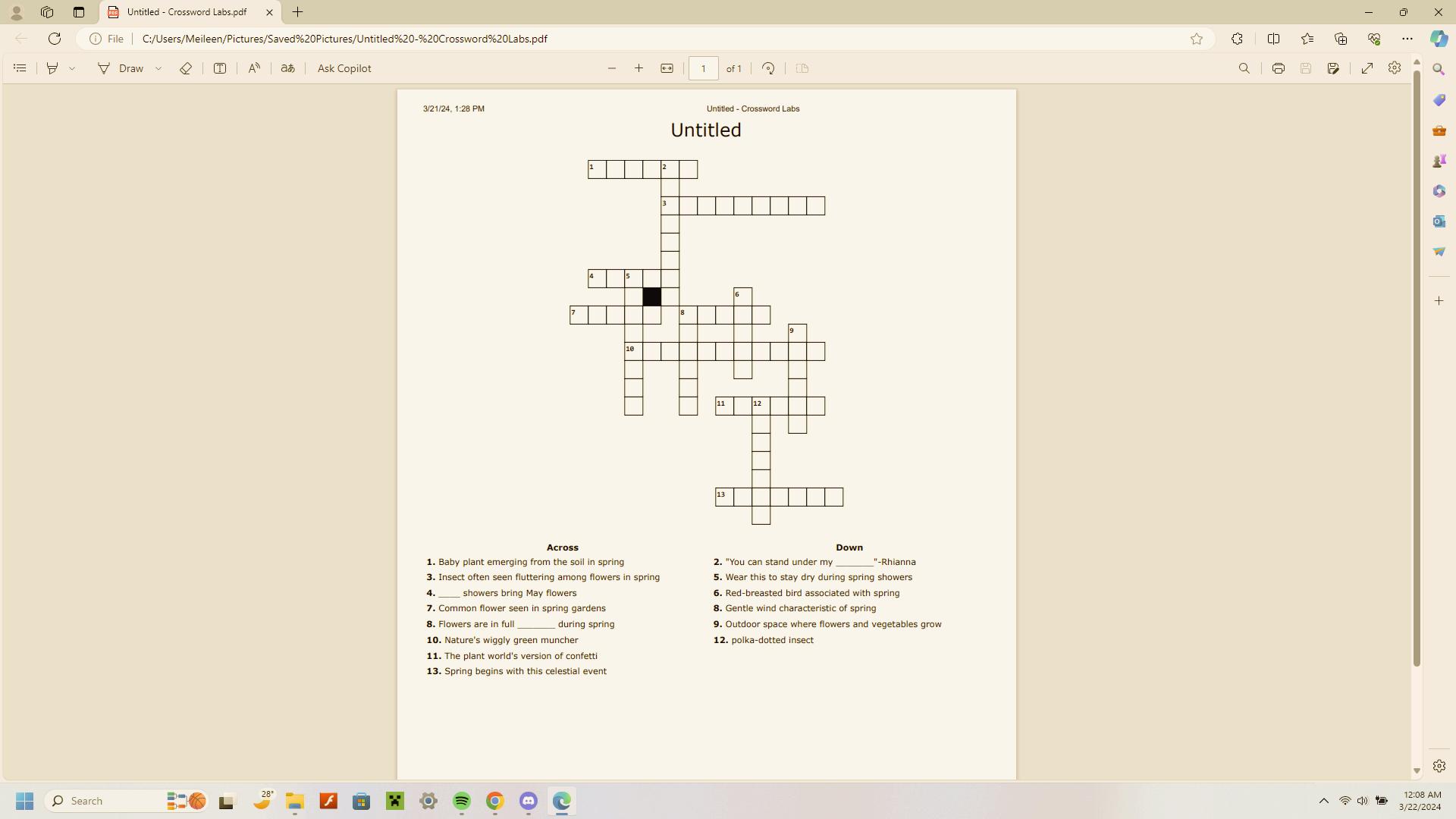This screenshot has width=1456, height=819.
Task: Click the Ask Copilot button
Action: pyautogui.click(x=344, y=68)
